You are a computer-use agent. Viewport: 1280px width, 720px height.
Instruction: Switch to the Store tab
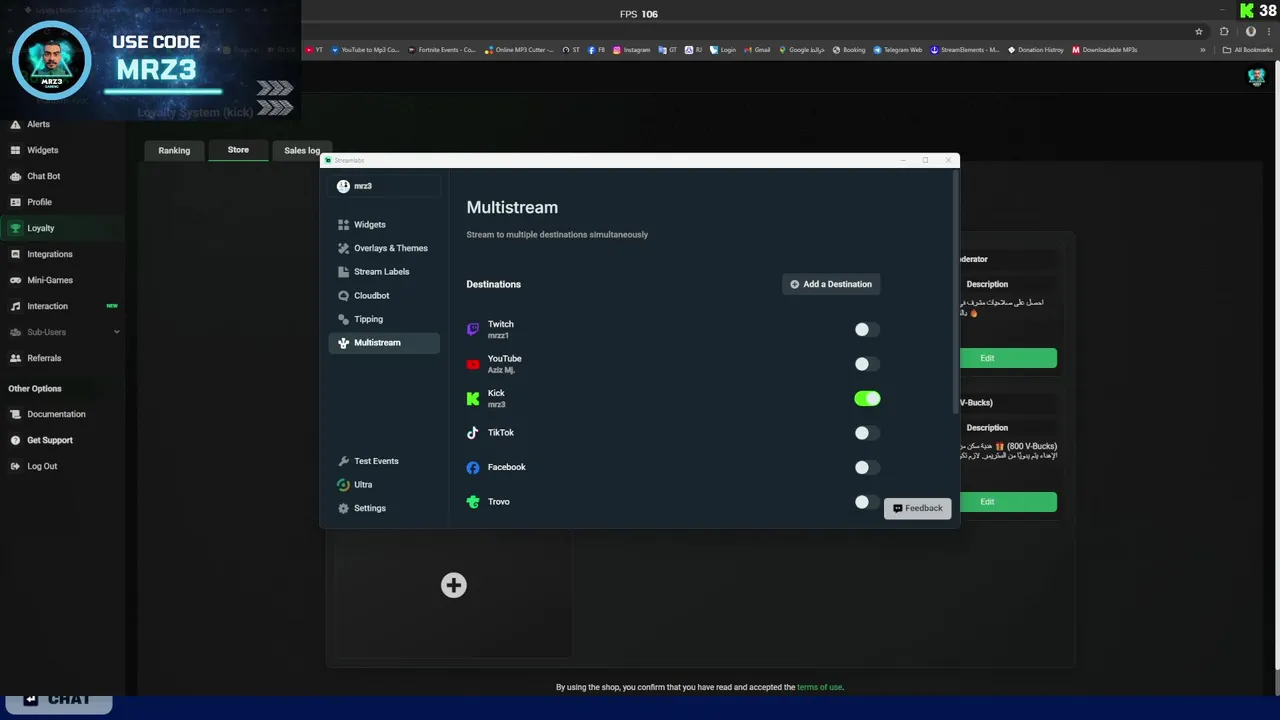coord(238,150)
